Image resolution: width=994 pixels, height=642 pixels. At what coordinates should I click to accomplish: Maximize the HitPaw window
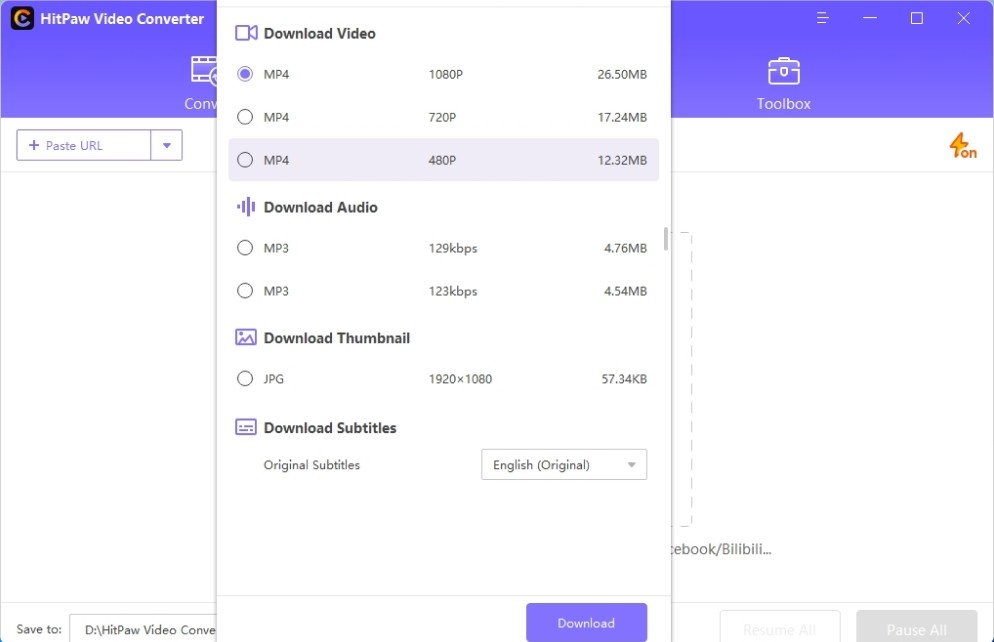(x=917, y=18)
